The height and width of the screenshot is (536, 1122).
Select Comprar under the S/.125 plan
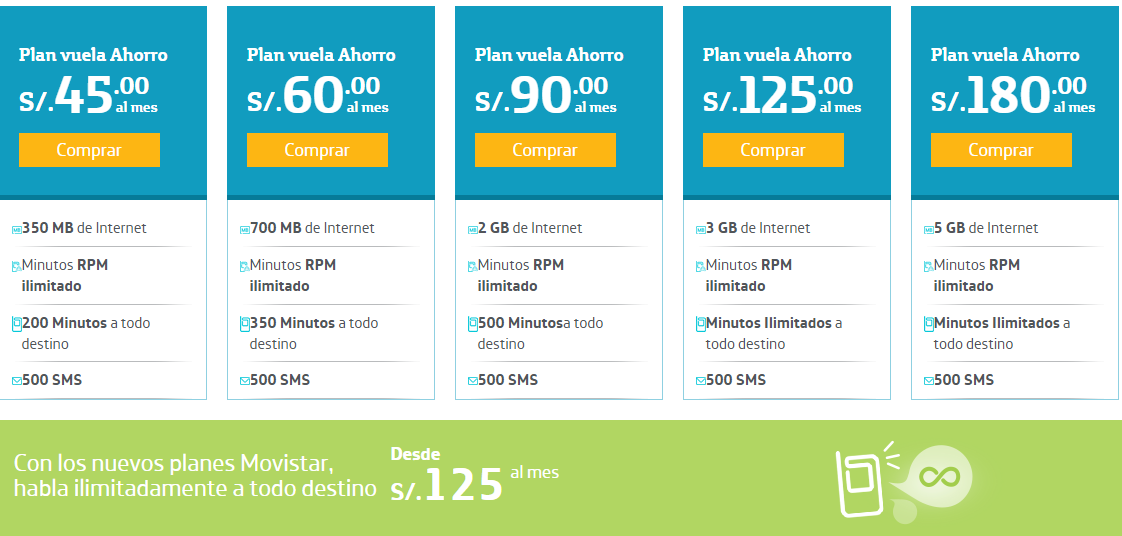pyautogui.click(x=773, y=150)
